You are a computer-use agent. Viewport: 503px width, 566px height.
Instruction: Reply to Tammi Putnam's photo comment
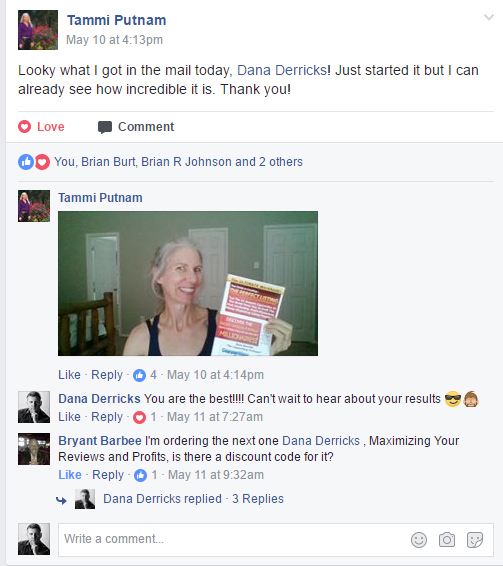[x=107, y=375]
